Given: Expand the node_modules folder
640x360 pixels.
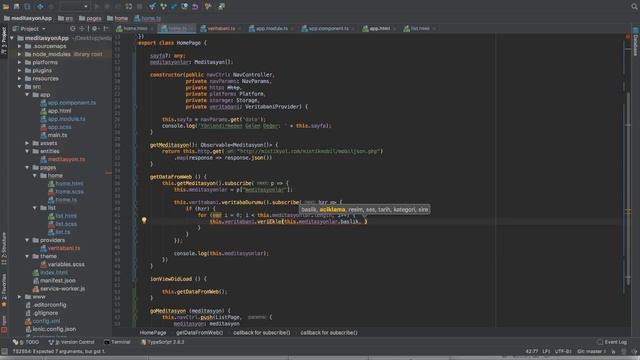Looking at the screenshot, I should pyautogui.click(x=20, y=54).
